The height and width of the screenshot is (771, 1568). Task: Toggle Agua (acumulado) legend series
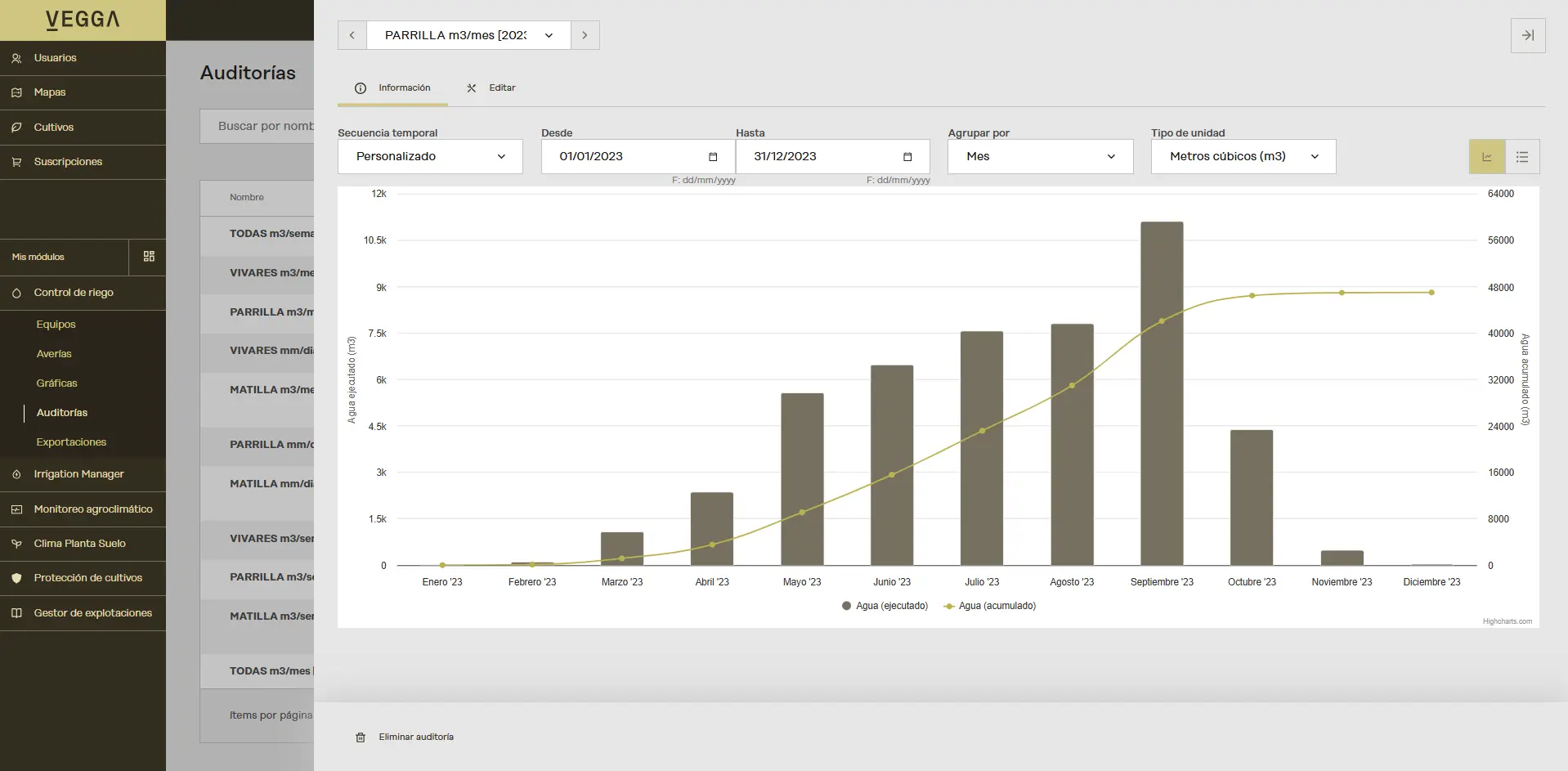[x=990, y=606]
